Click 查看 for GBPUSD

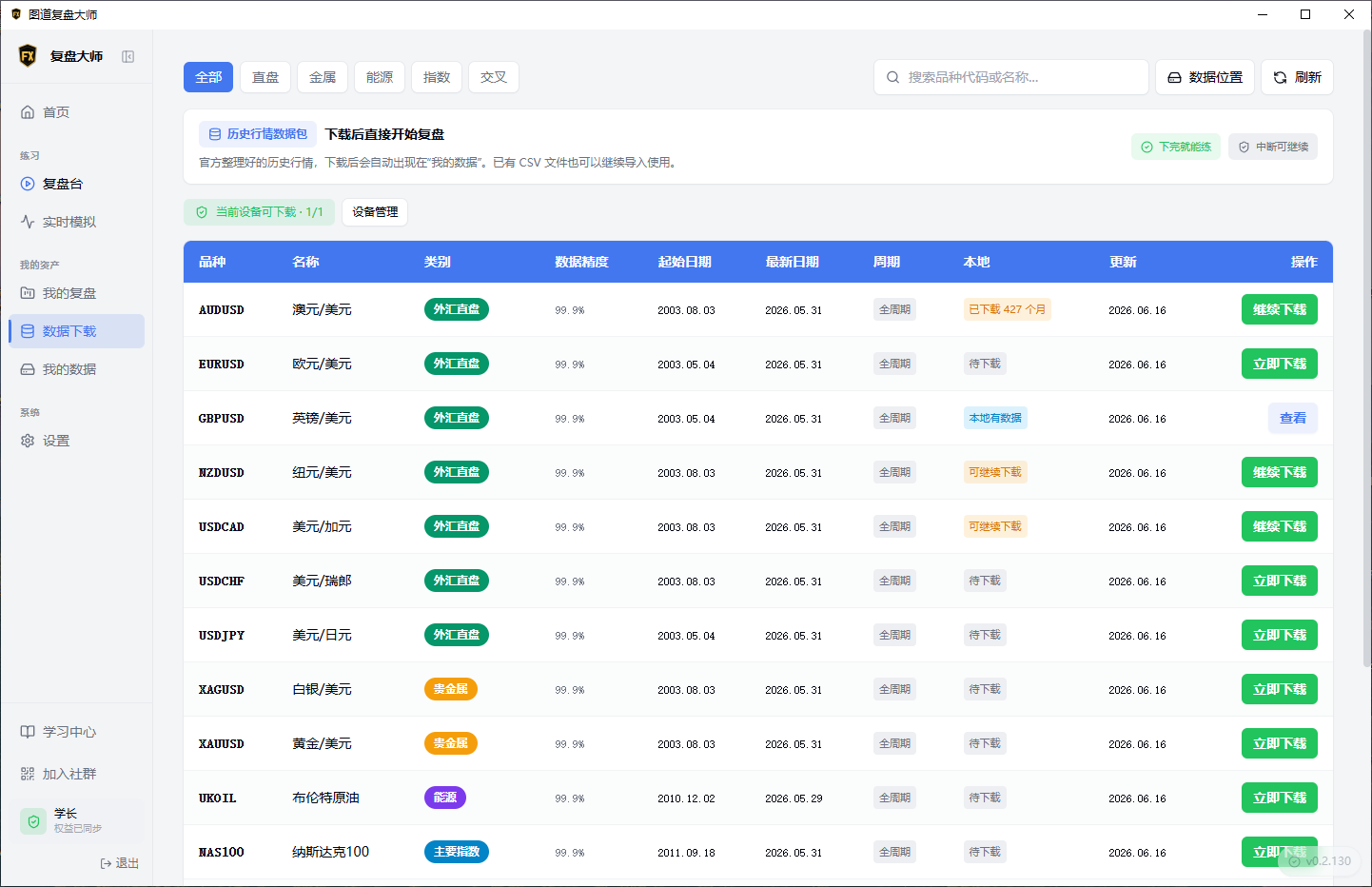pos(1293,418)
